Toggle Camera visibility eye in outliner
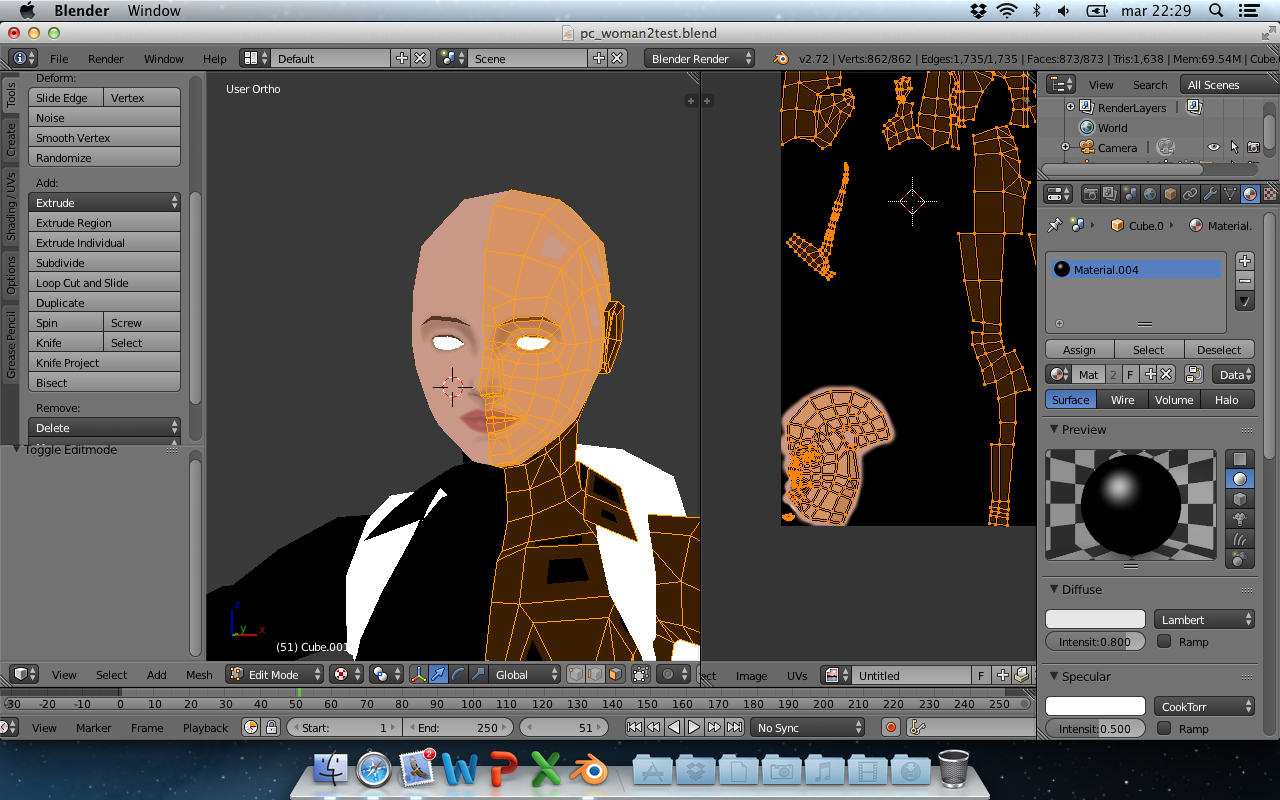 tap(1213, 147)
